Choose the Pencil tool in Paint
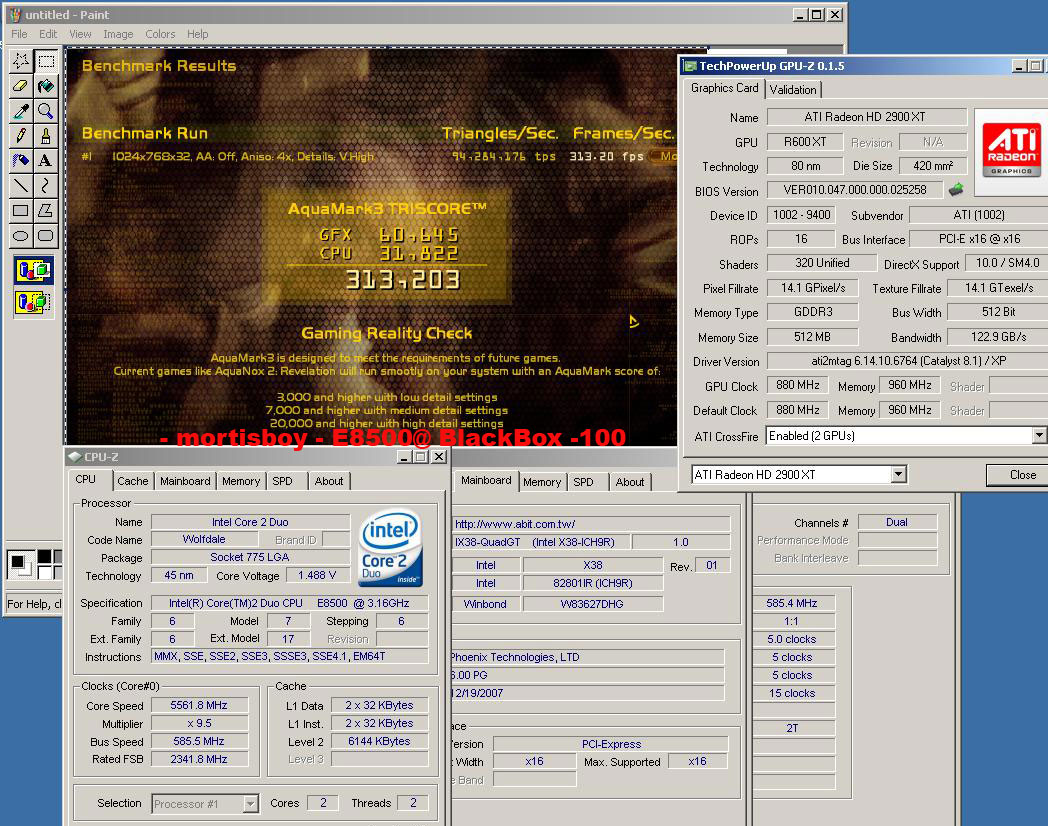 pyautogui.click(x=21, y=136)
